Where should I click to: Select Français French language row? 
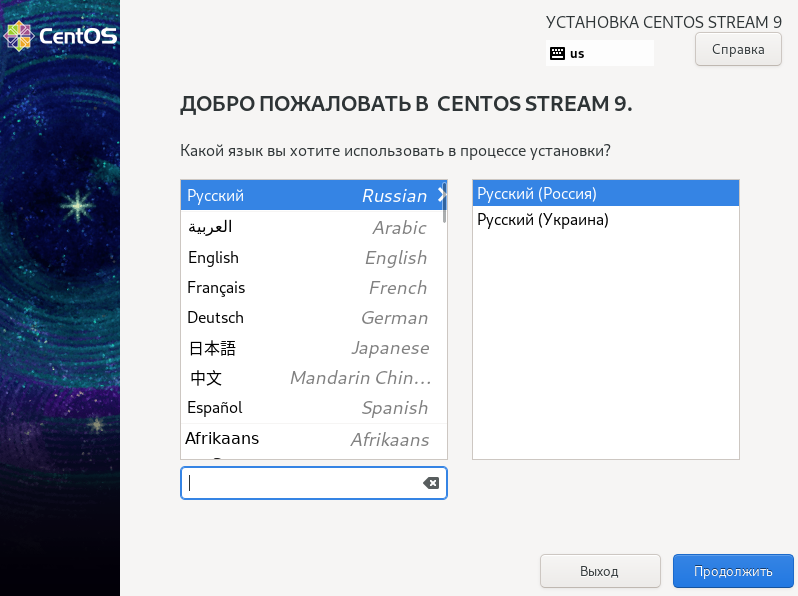[314, 288]
